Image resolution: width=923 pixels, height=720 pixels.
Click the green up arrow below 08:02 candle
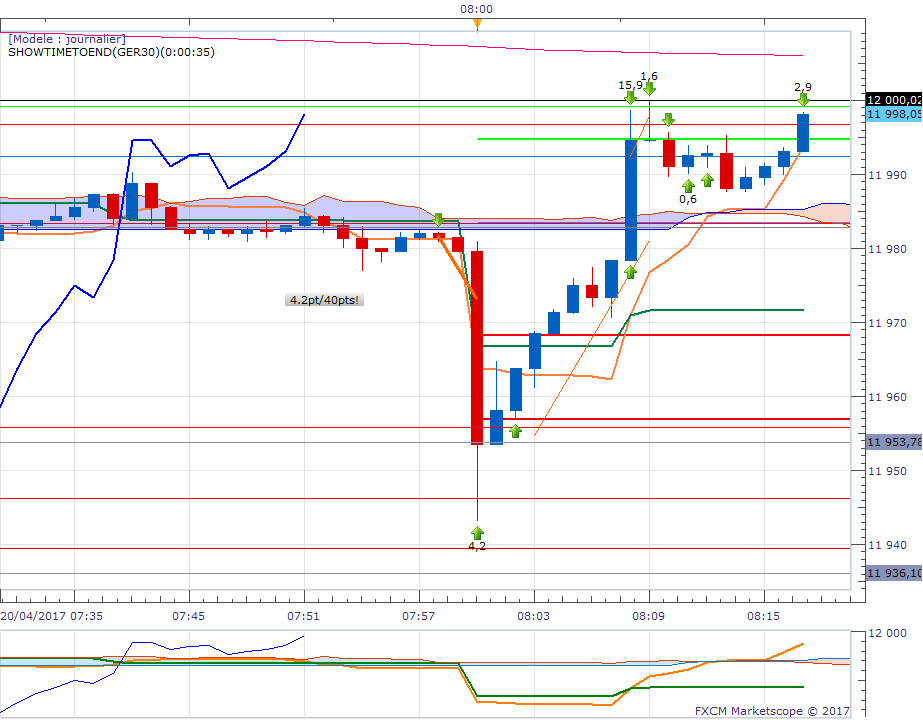pyautogui.click(x=515, y=432)
